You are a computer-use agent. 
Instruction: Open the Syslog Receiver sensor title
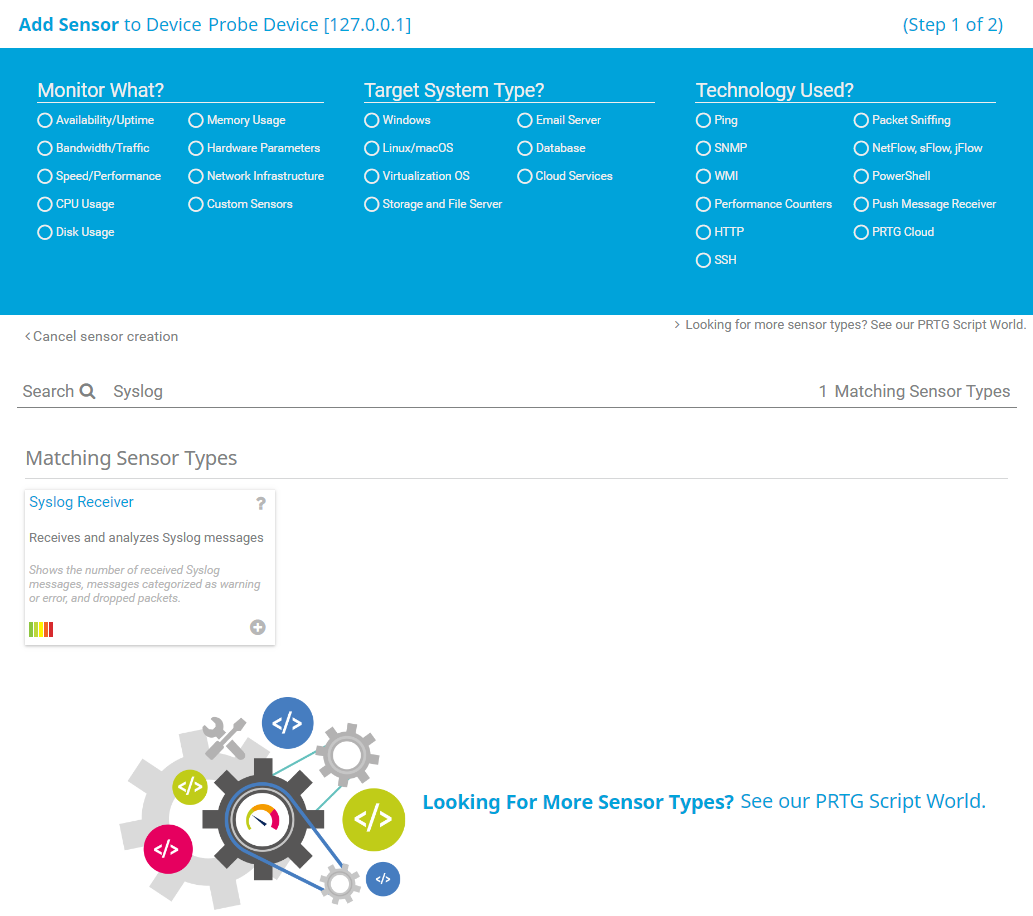[81, 502]
